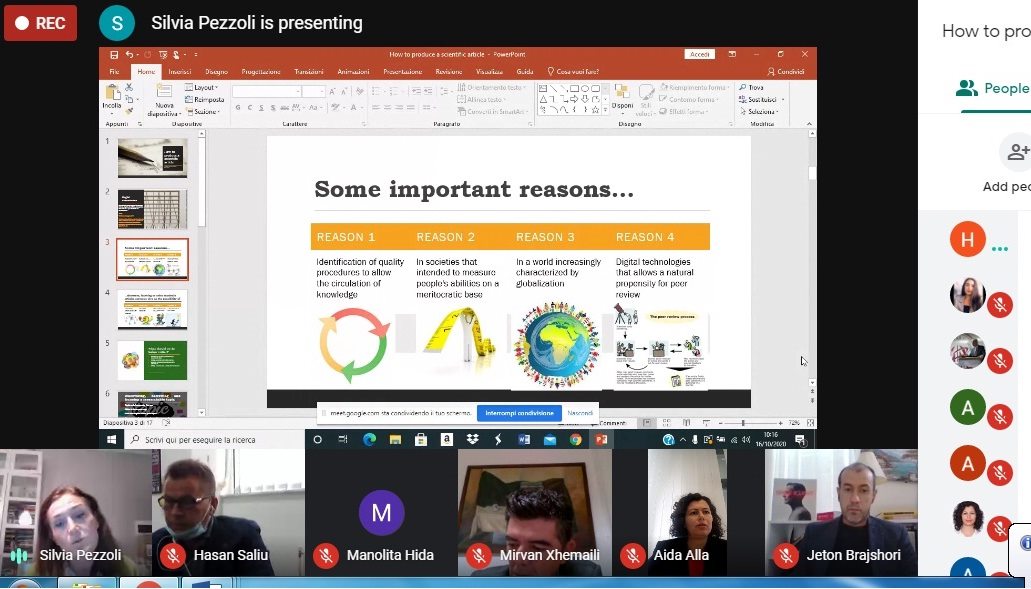
Task: Click the Windows Start button in taskbar
Action: 110,439
